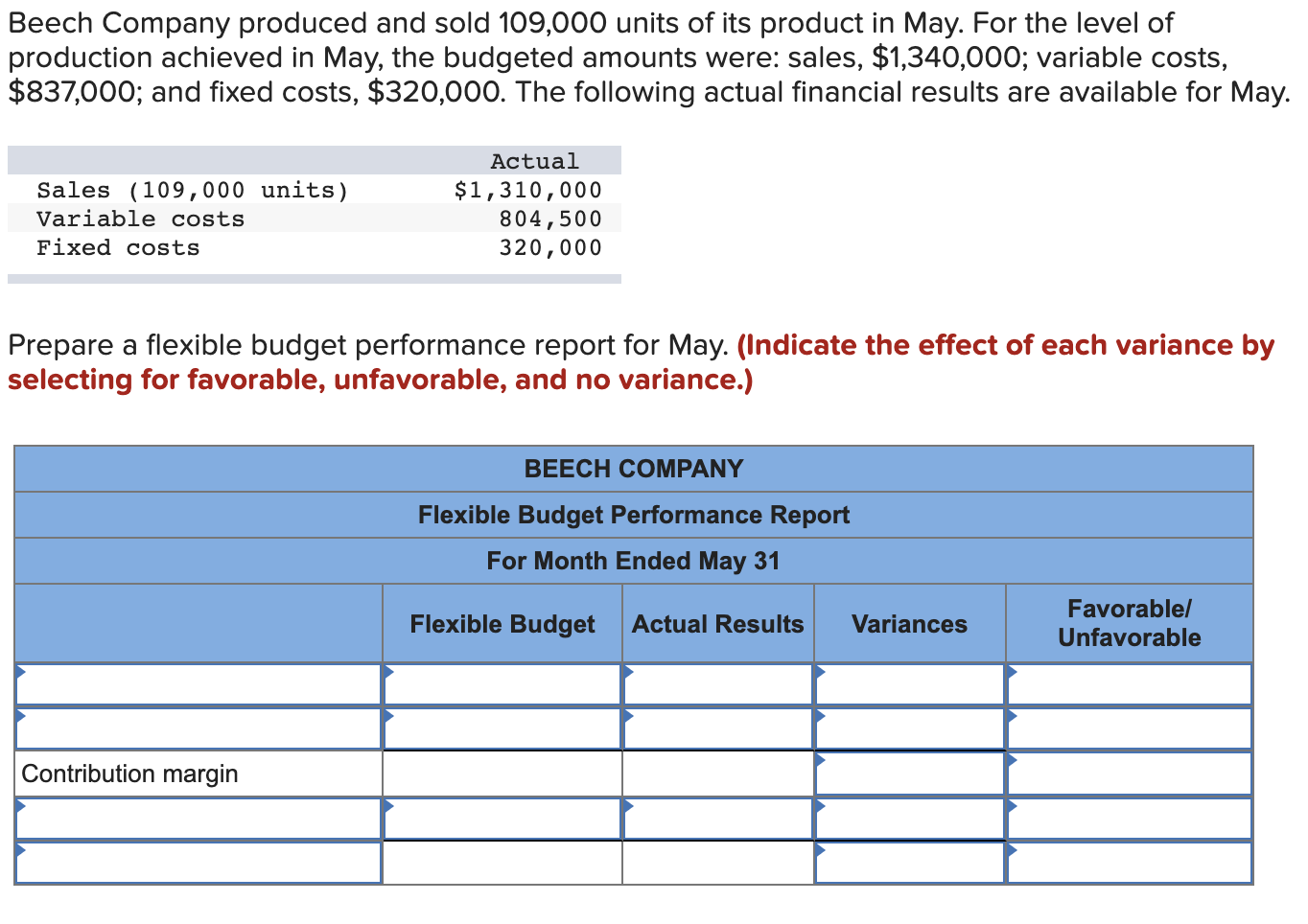The image size is (1308, 924).
Task: Click second row's Flexible Budget input cell
Action: click(x=502, y=728)
